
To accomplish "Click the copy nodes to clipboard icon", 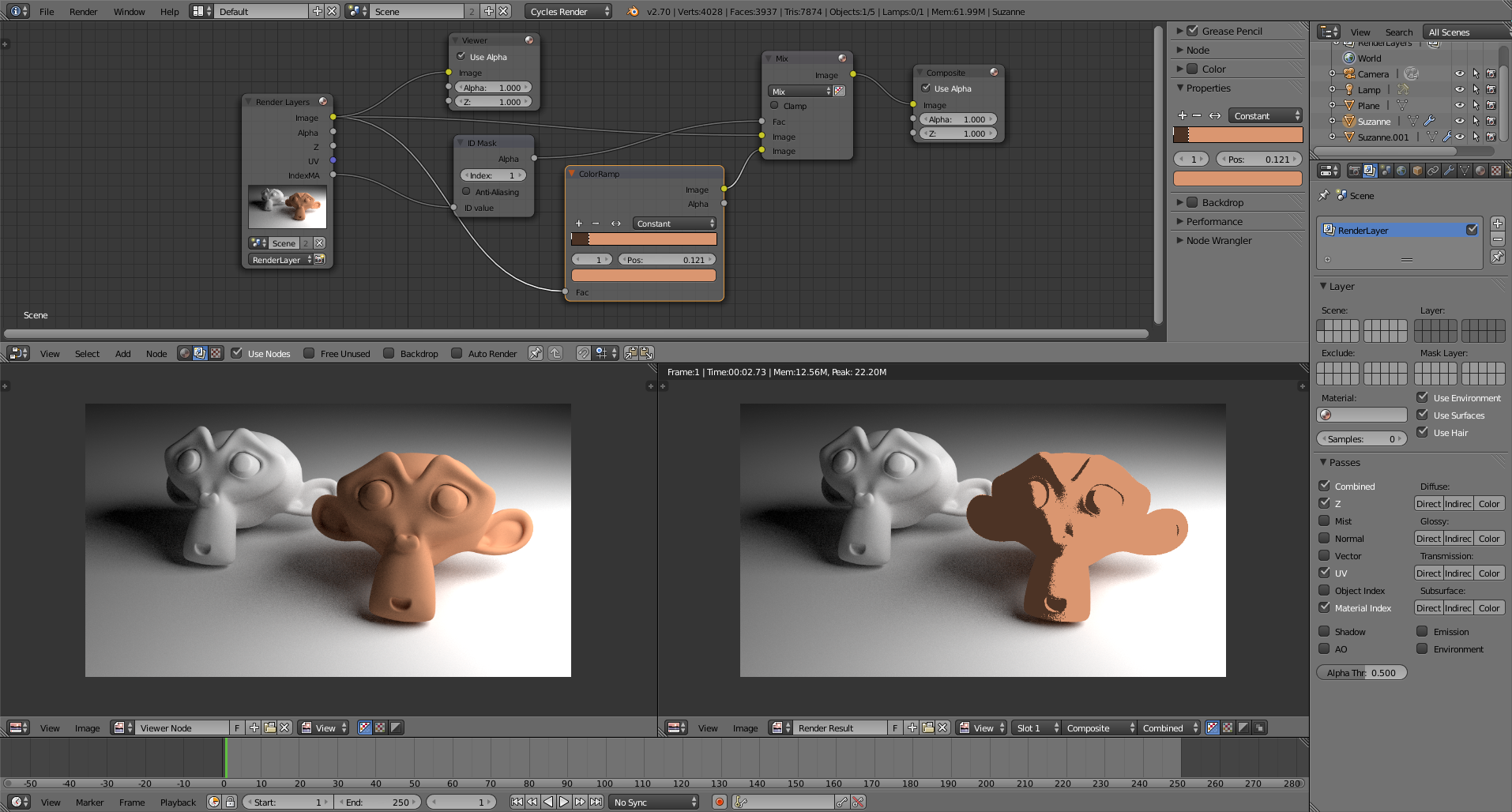I will pos(631,353).
